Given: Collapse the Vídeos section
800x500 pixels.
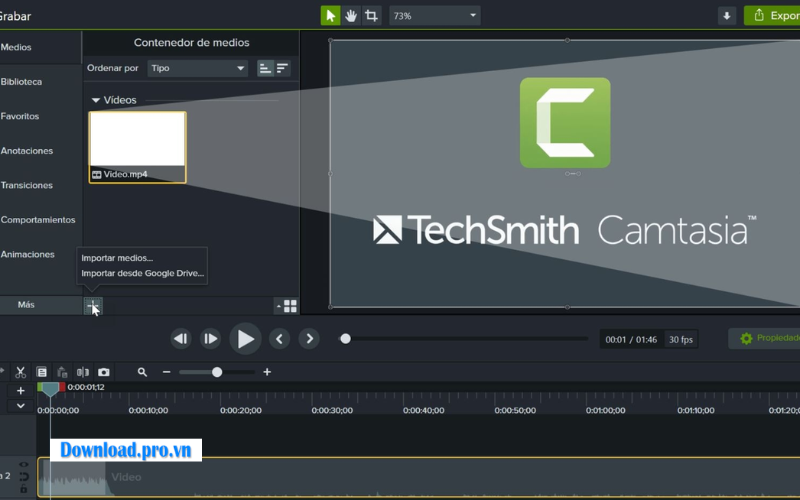Looking at the screenshot, I should coord(95,100).
